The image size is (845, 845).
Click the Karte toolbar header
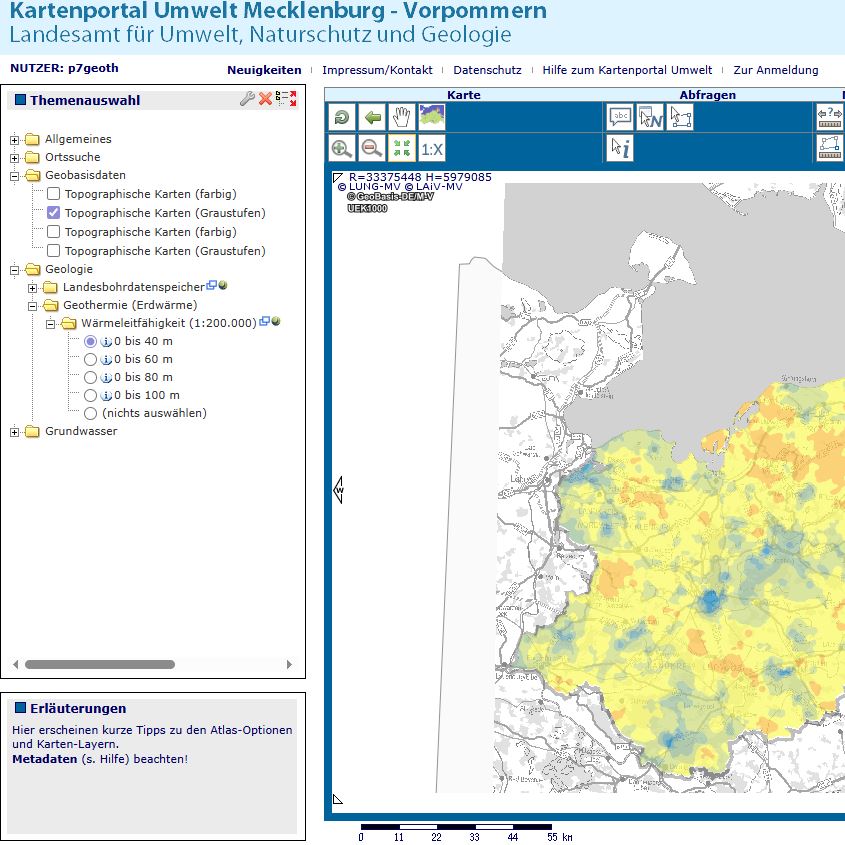click(463, 95)
